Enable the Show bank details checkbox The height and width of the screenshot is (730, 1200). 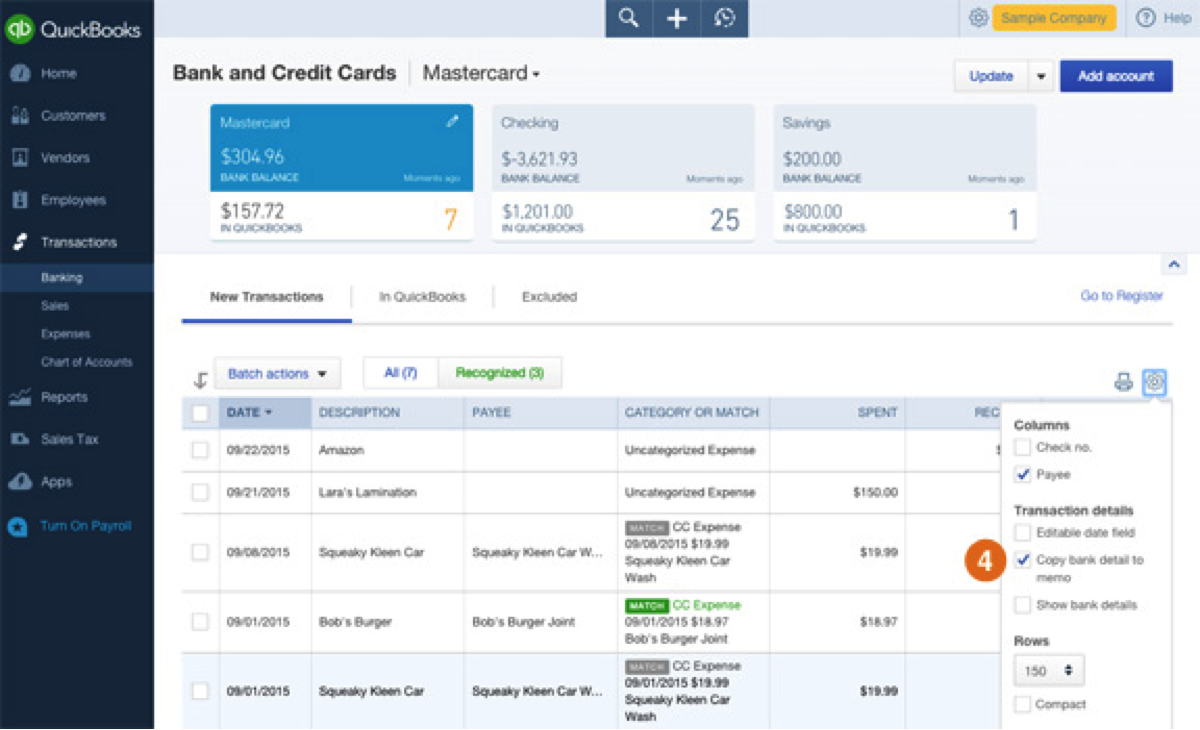pos(1022,605)
